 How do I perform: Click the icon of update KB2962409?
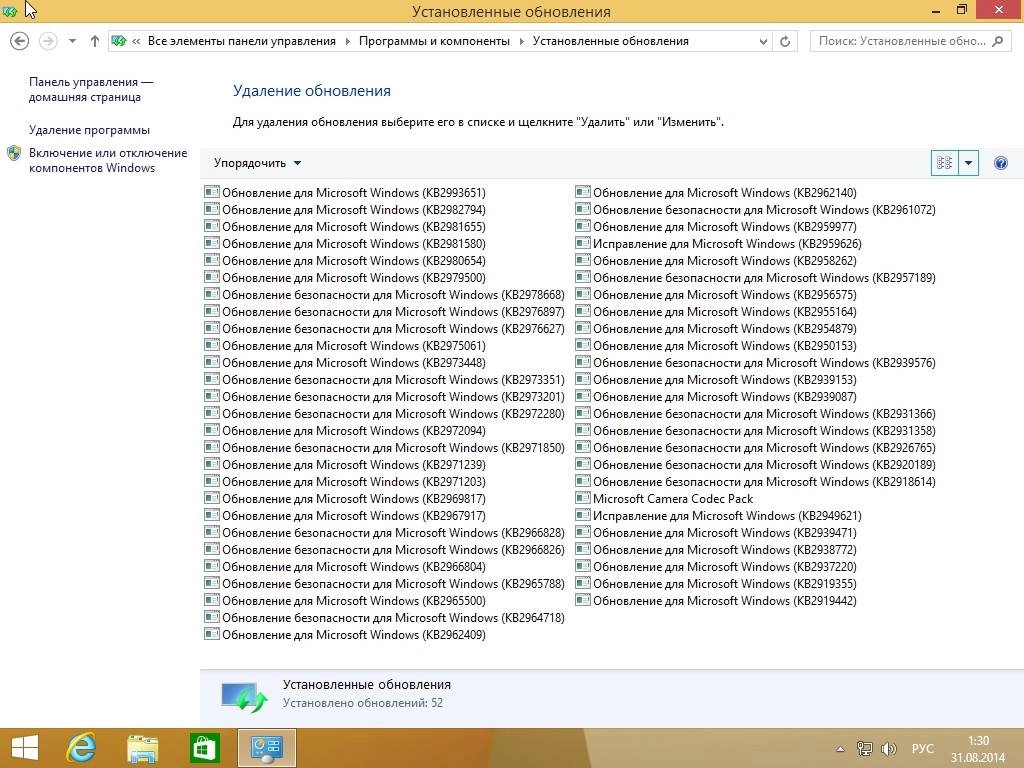click(212, 633)
